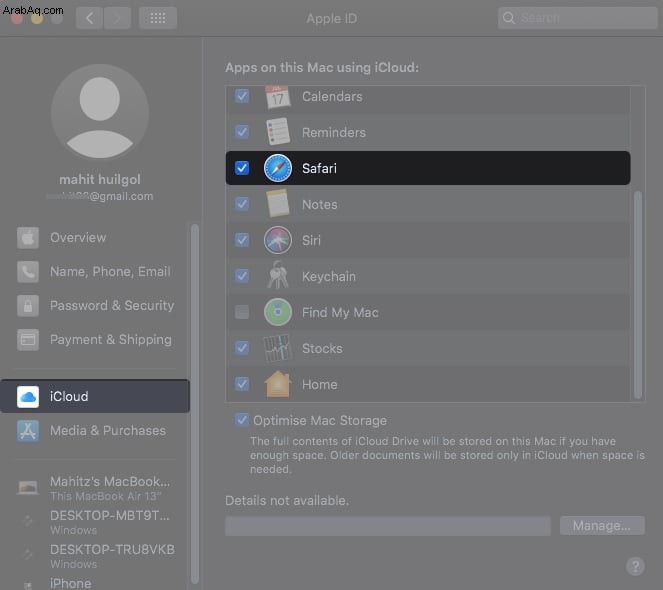Click the MacBook device icon
The height and width of the screenshot is (590, 663).
pos(28,488)
